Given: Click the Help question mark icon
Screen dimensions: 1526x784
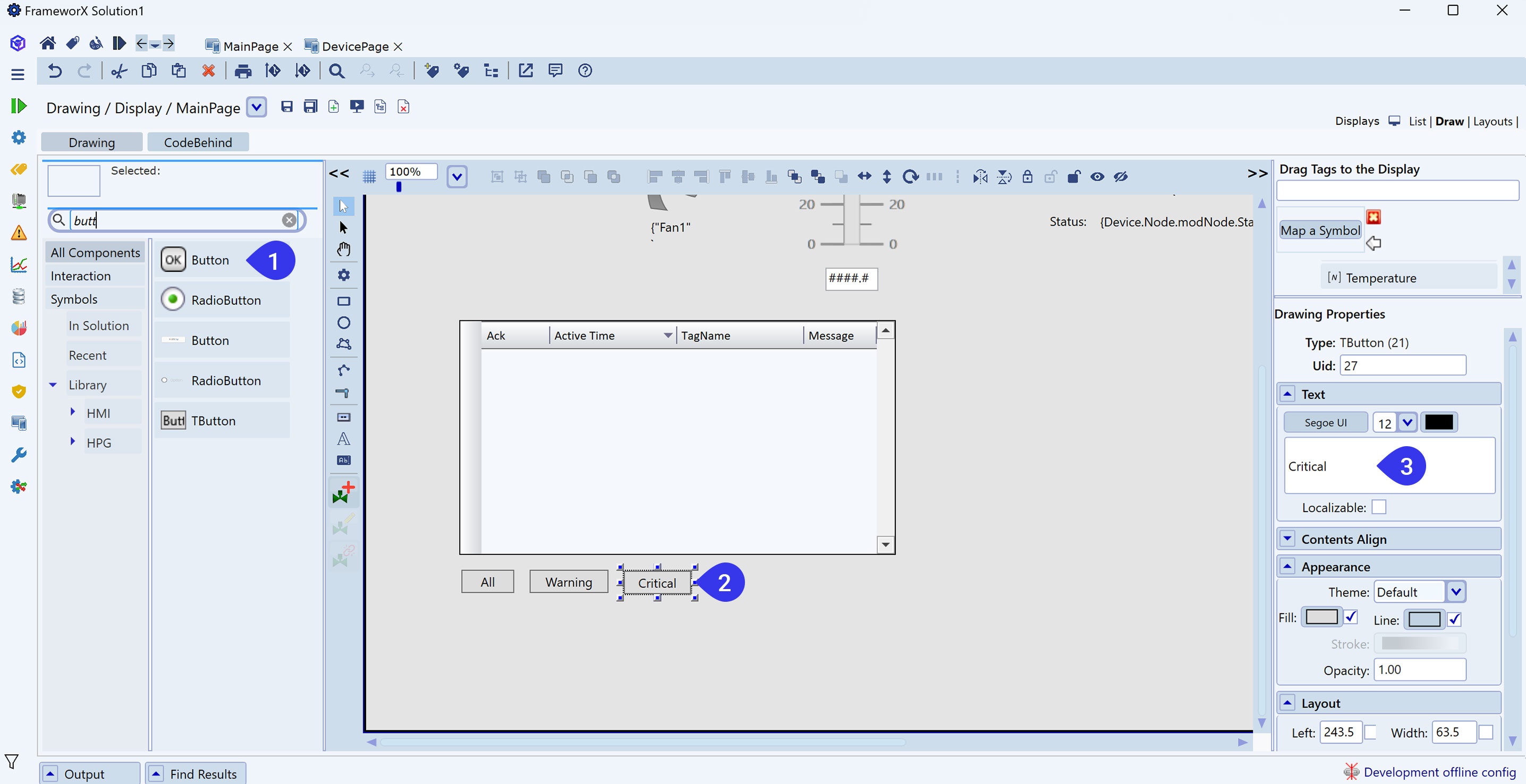Looking at the screenshot, I should point(584,71).
